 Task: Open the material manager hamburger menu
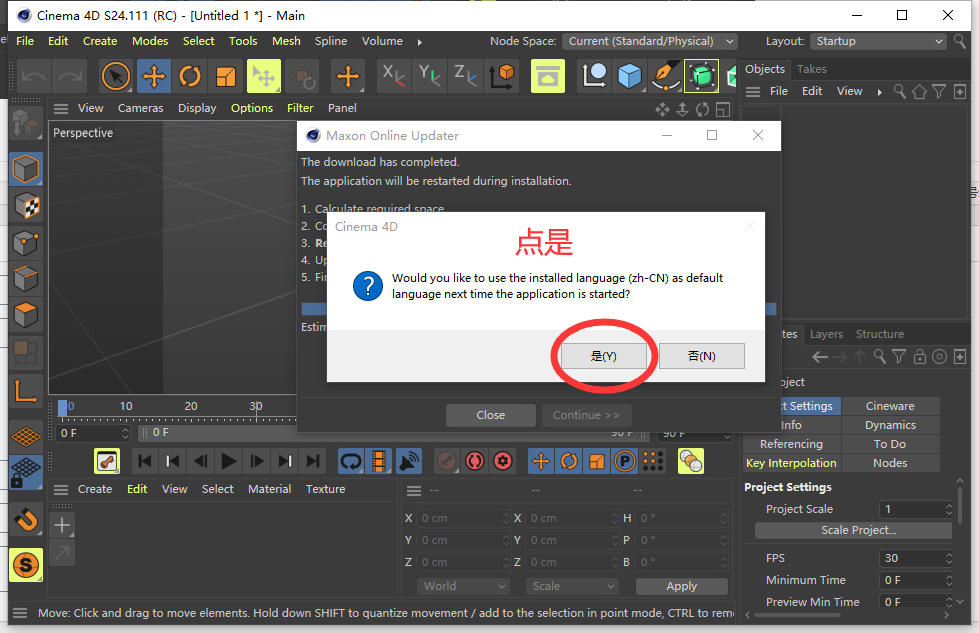(61, 489)
